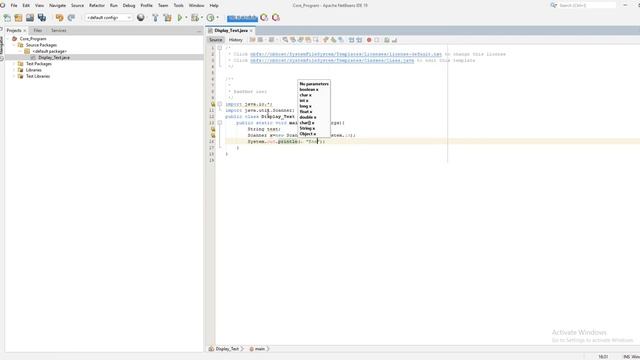The width and height of the screenshot is (640, 360).
Task: Click the Open Project toolbar icon
Action: (30, 18)
